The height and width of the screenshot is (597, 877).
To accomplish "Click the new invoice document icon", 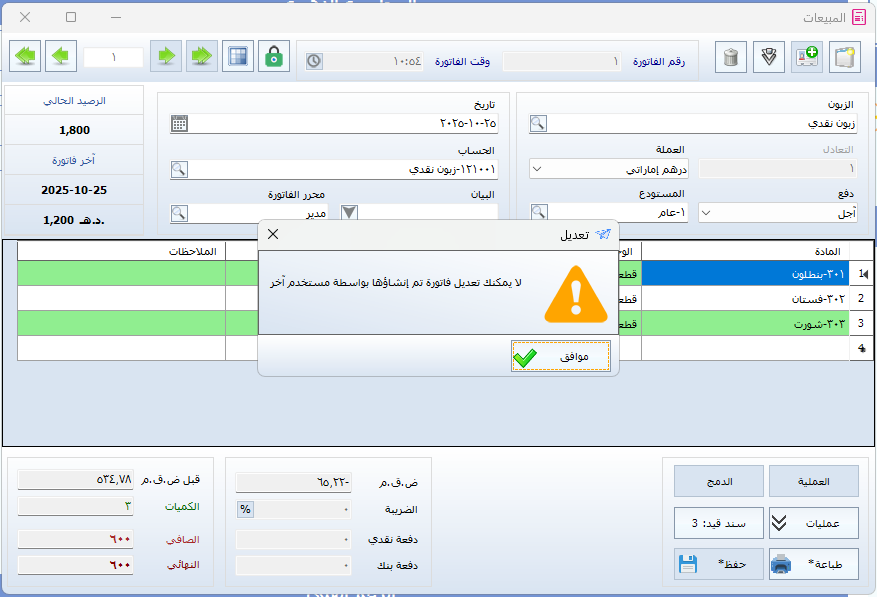I will coord(845,57).
